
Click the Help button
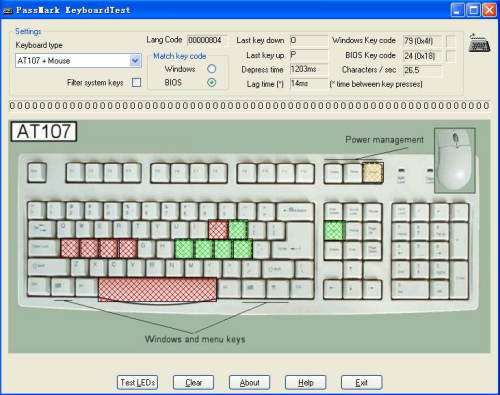[x=305, y=382]
